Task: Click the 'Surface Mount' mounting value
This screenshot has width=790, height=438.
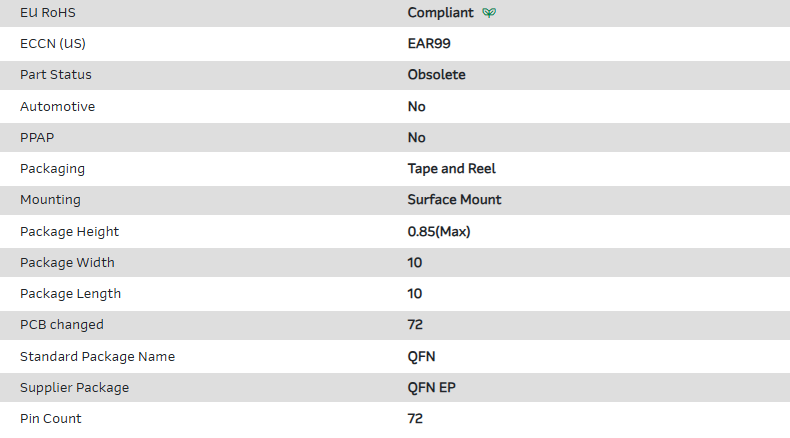Action: (455, 200)
